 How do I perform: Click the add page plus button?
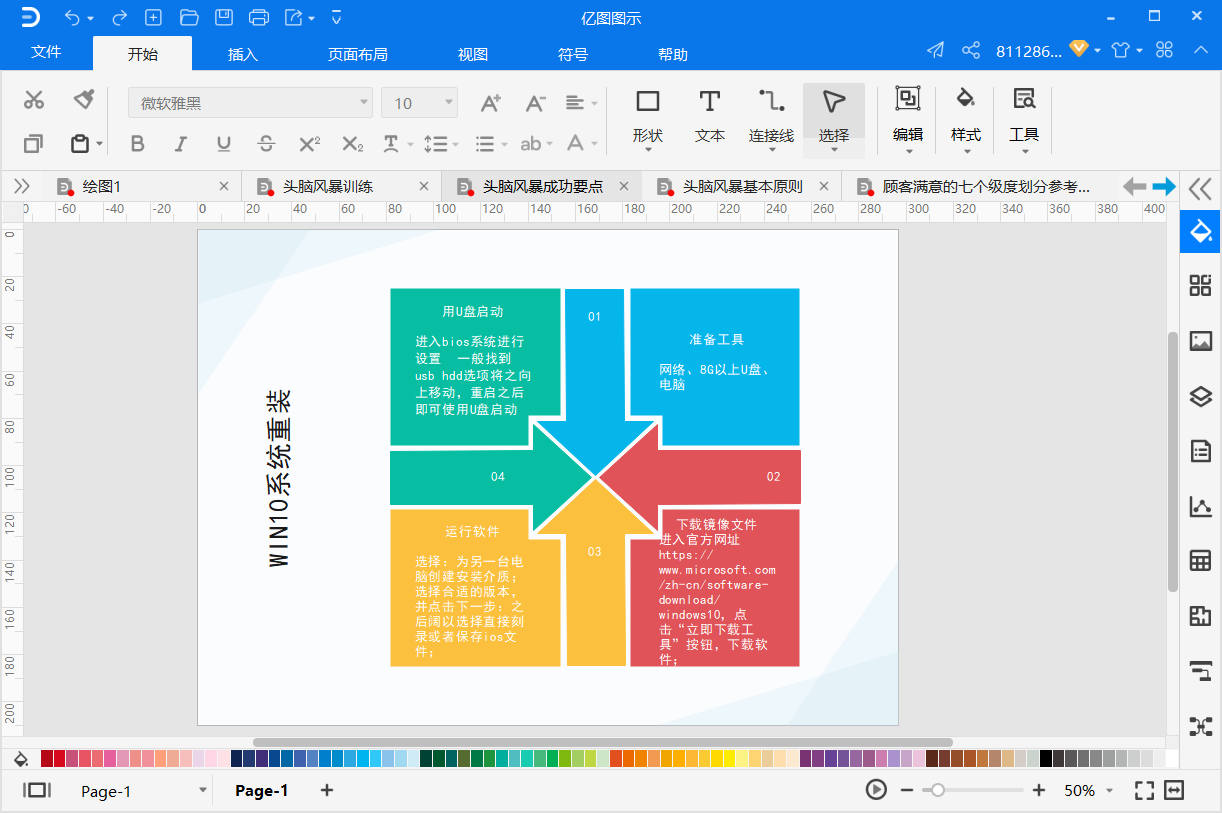tap(326, 790)
